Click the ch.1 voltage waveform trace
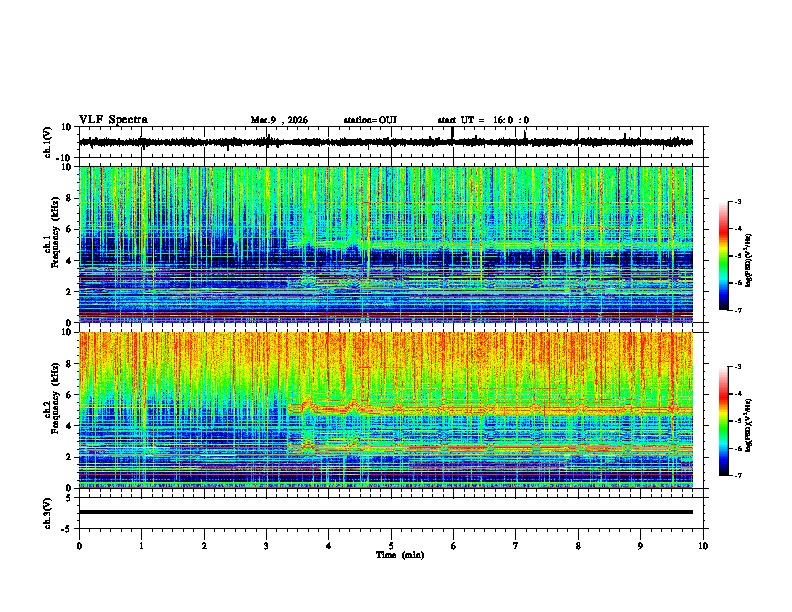Viewport: 792px width, 612px height. click(386, 142)
